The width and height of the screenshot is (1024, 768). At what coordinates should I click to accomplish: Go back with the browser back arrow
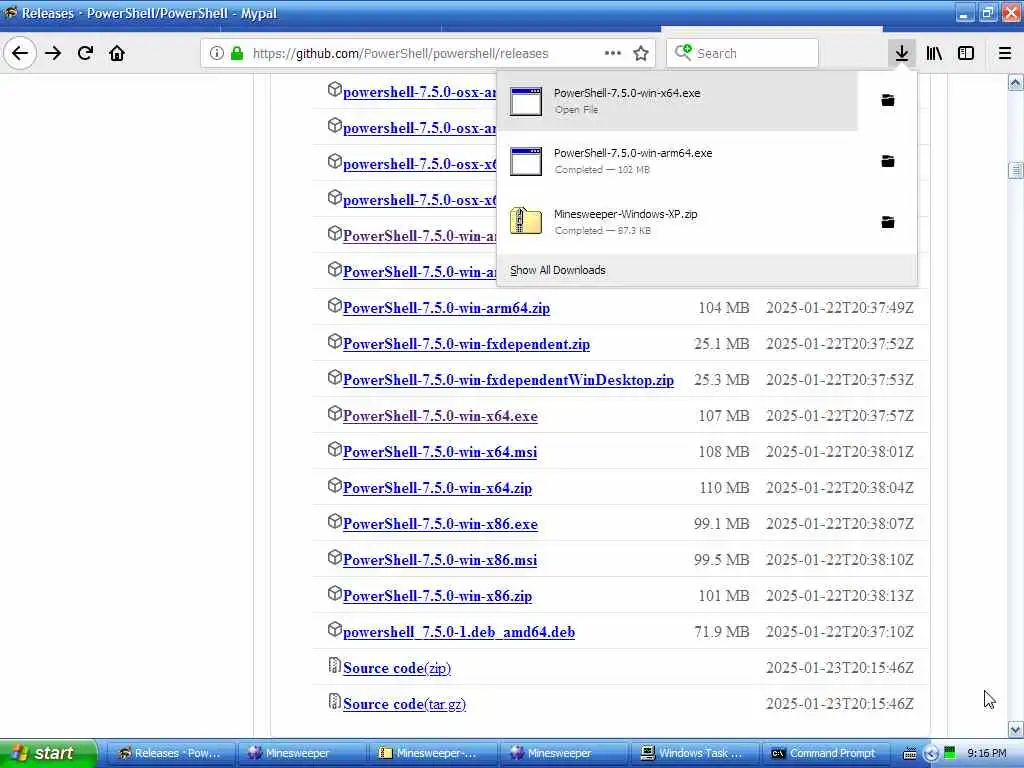pyautogui.click(x=20, y=54)
